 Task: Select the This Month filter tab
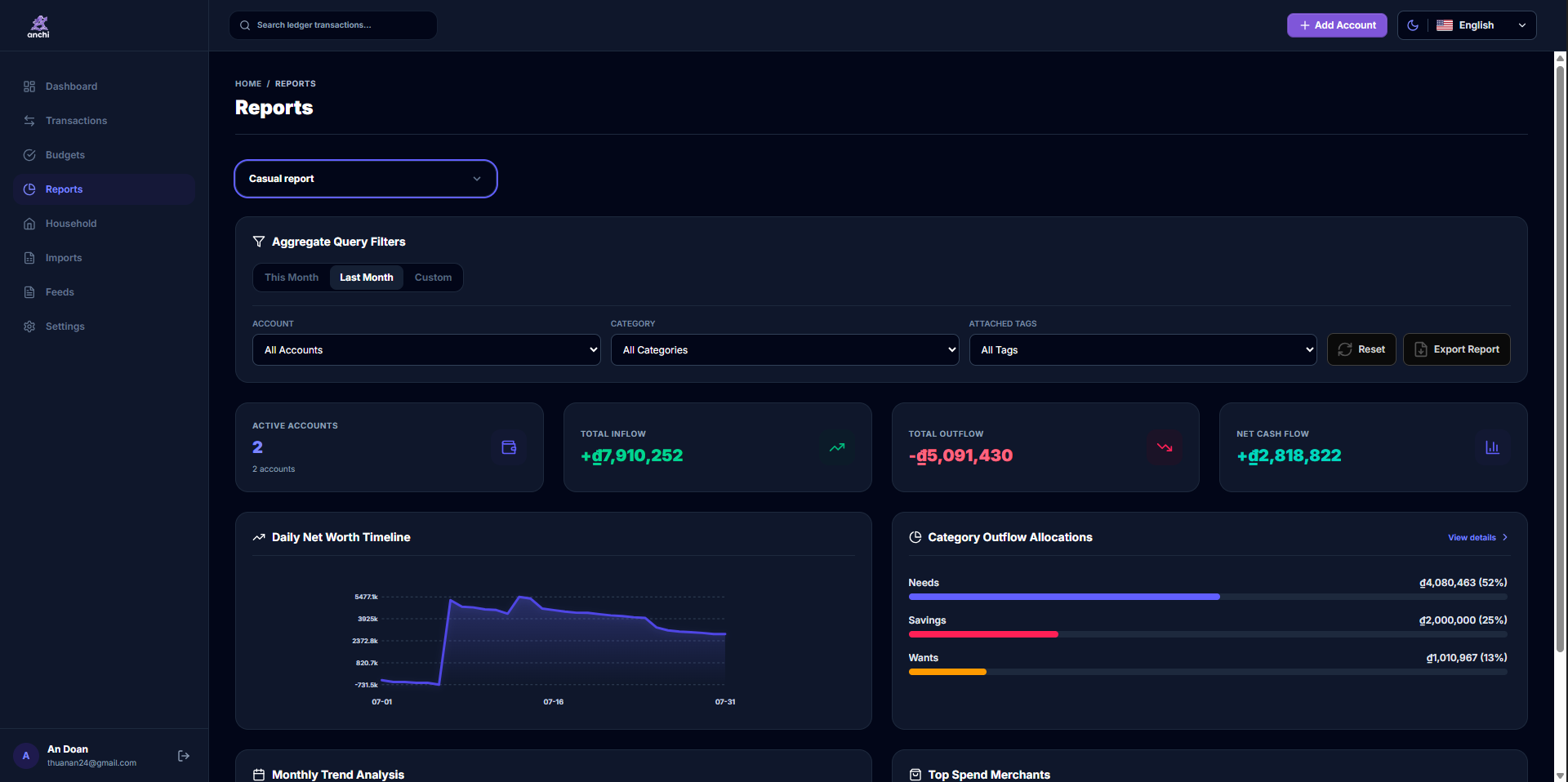[292, 278]
